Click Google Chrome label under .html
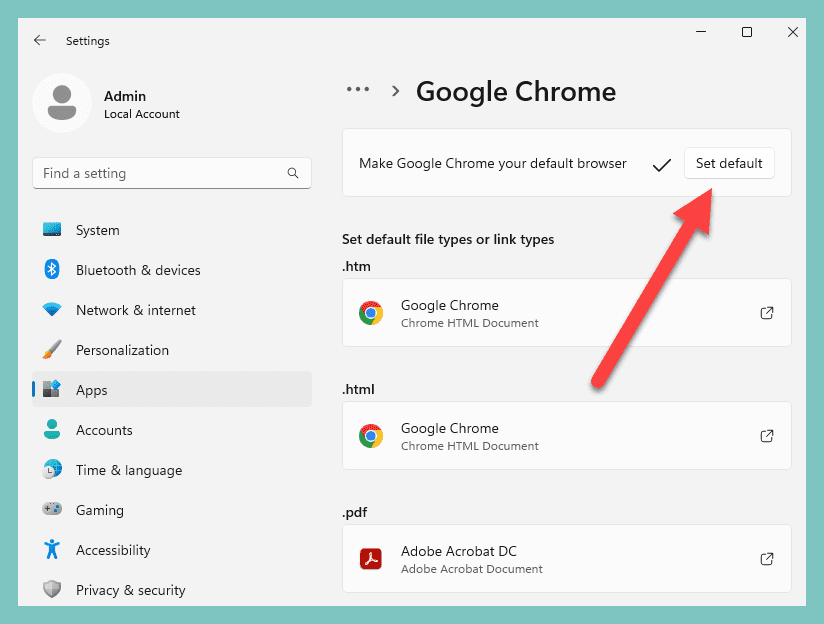The width and height of the screenshot is (824, 624). [449, 428]
